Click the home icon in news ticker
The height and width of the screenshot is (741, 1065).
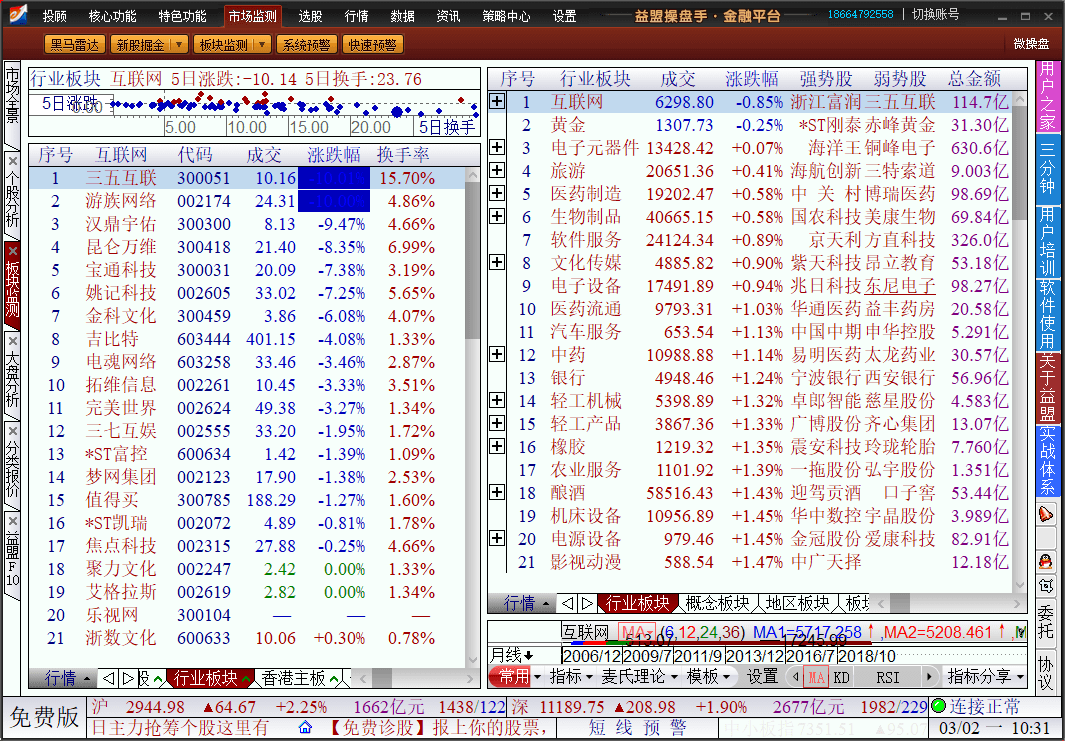point(306,728)
